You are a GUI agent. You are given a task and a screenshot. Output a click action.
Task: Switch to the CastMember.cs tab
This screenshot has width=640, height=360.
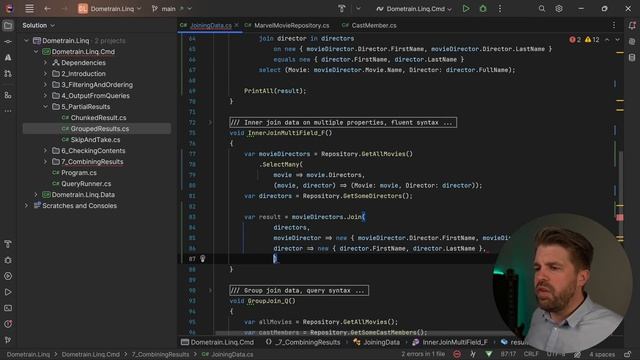(x=369, y=25)
